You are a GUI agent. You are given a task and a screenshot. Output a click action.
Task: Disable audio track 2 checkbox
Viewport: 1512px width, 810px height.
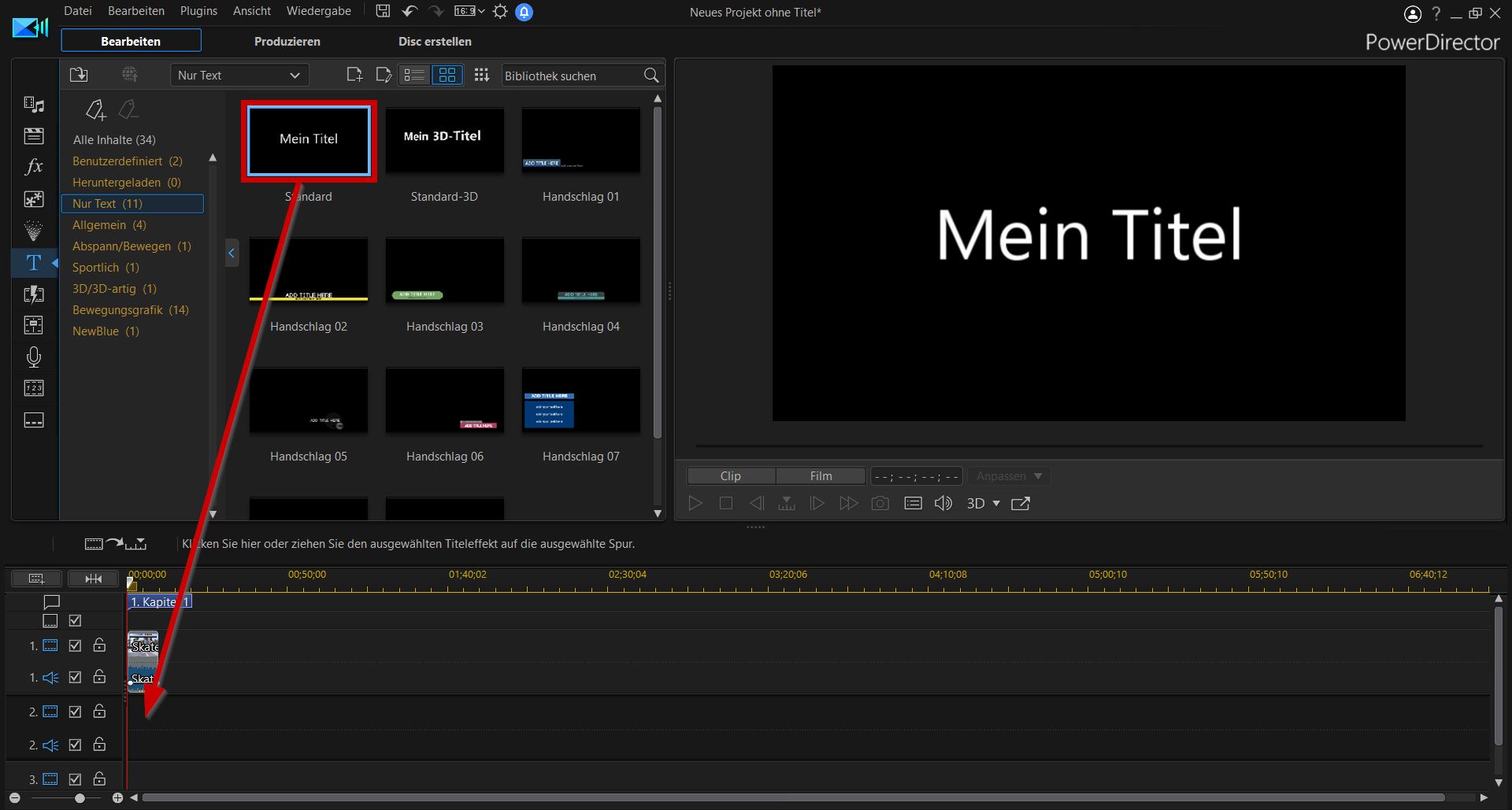[x=76, y=745]
